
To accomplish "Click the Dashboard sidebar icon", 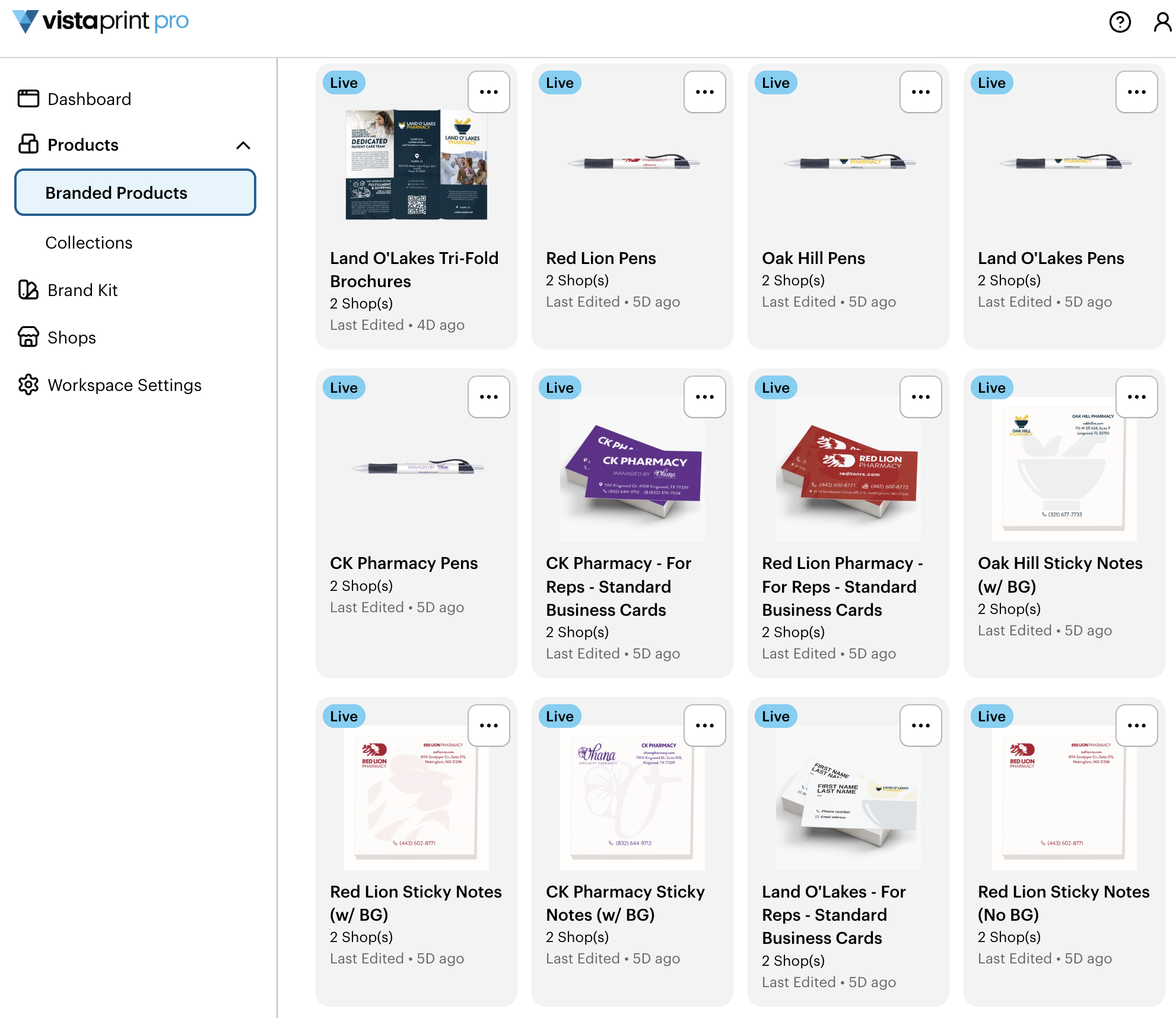I will coord(28,98).
